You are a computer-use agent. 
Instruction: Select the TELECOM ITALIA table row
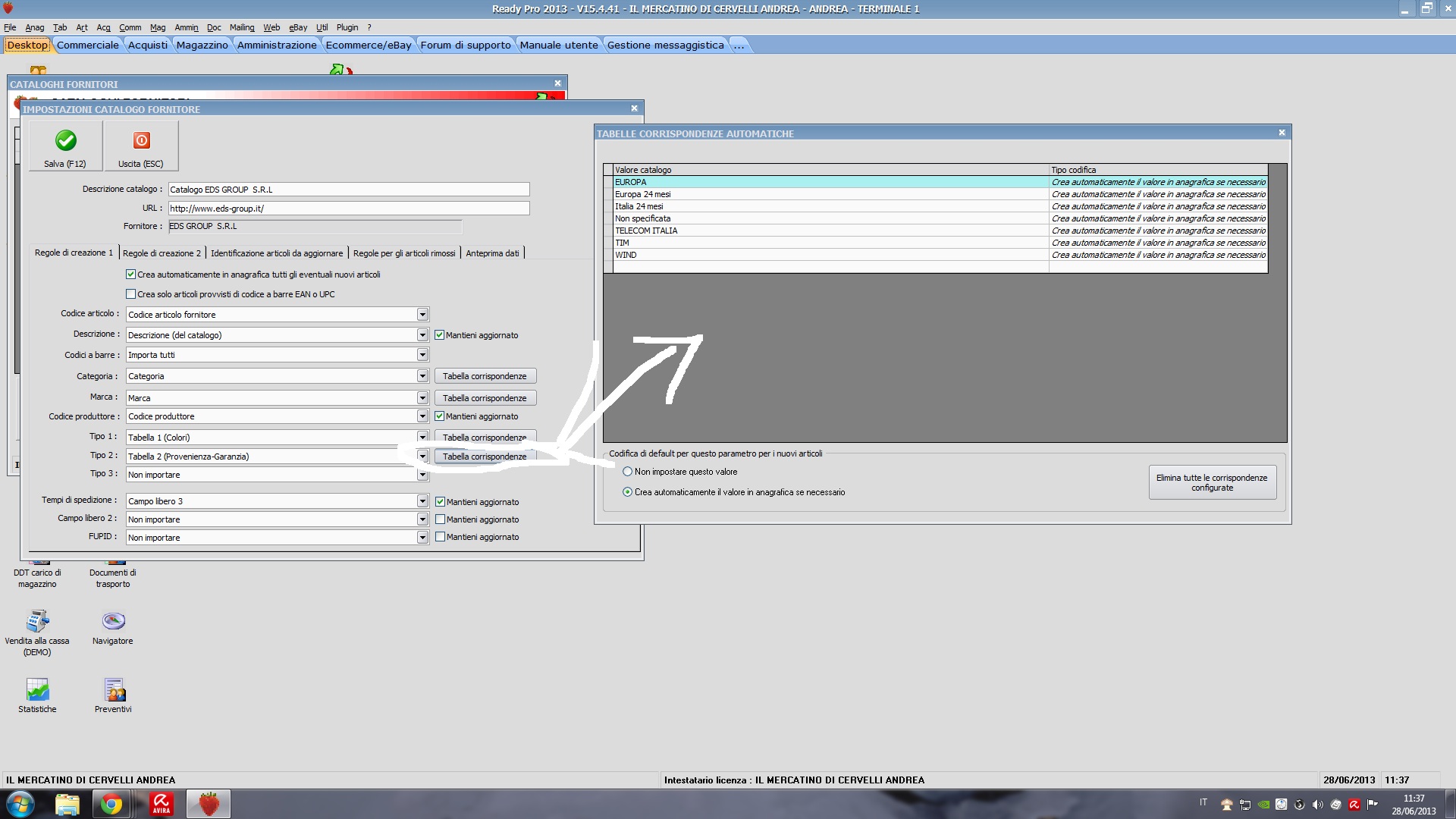(x=940, y=231)
